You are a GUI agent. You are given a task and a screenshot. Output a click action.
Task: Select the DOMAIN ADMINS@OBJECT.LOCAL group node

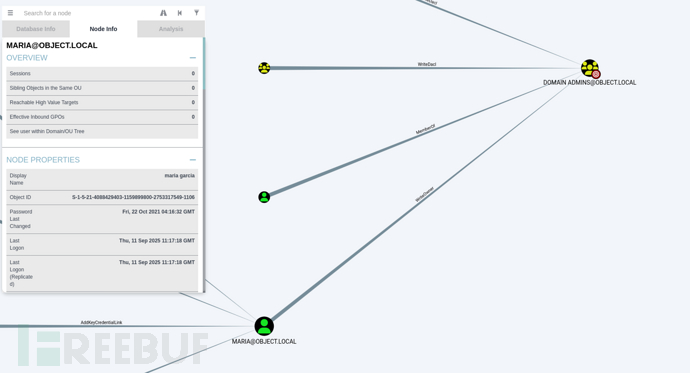tap(590, 69)
